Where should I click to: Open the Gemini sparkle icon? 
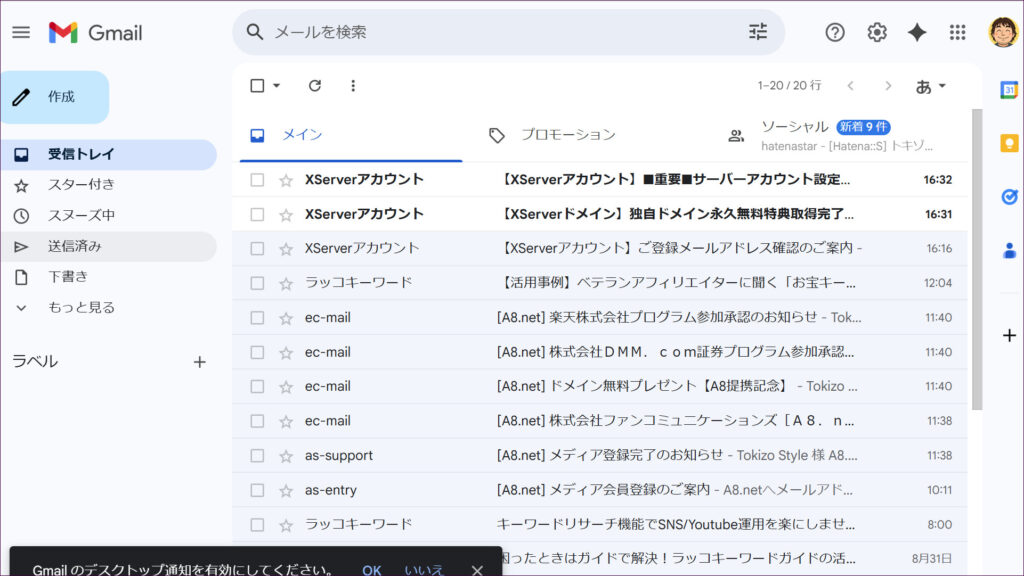click(917, 32)
